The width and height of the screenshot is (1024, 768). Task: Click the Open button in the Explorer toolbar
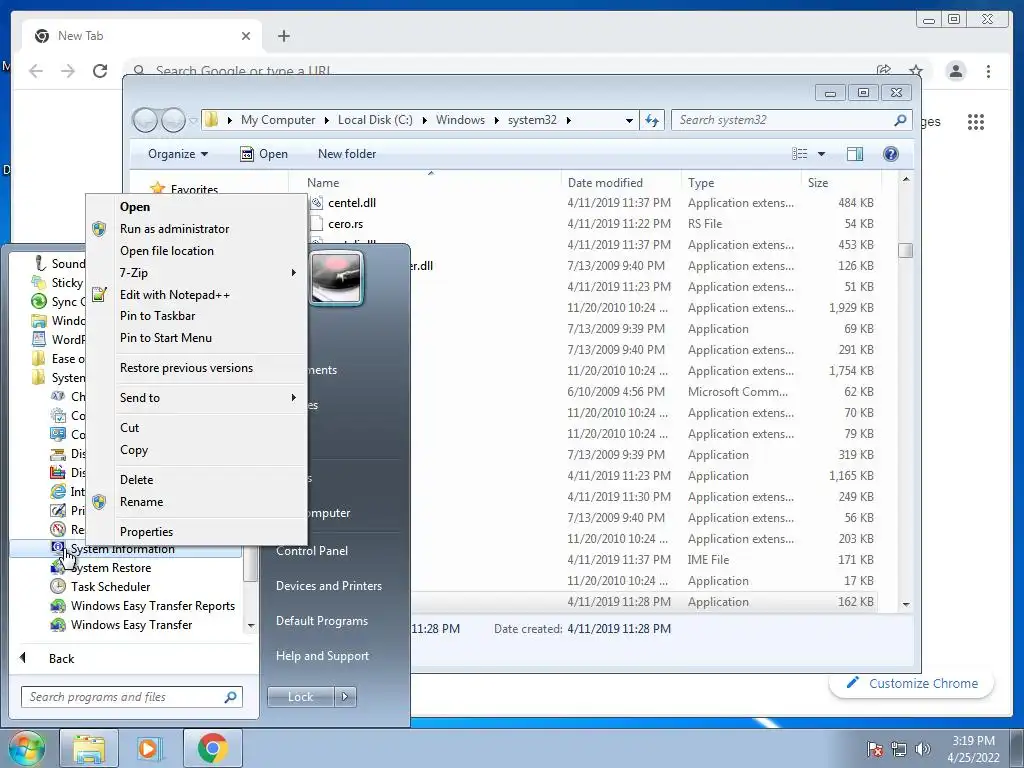click(264, 154)
